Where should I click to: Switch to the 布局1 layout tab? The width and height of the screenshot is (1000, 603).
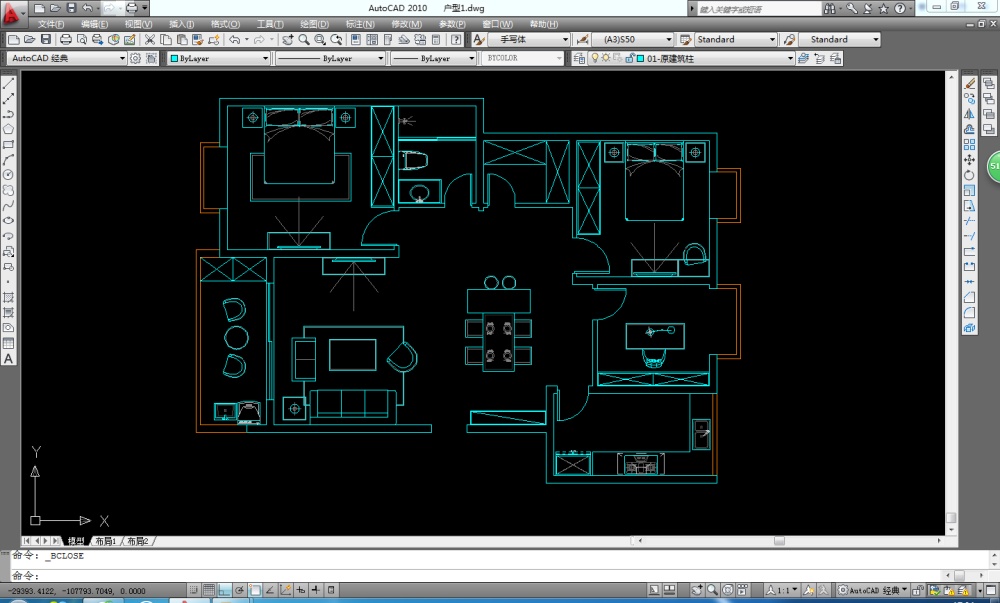pos(105,541)
